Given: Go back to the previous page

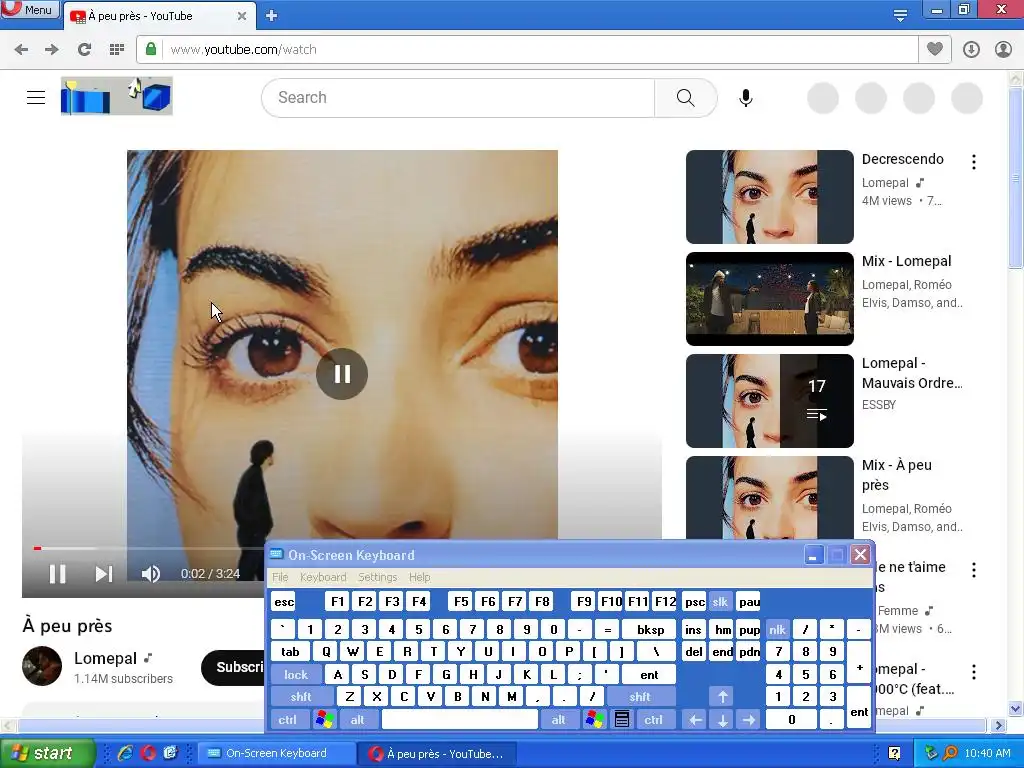Looking at the screenshot, I should (x=21, y=50).
